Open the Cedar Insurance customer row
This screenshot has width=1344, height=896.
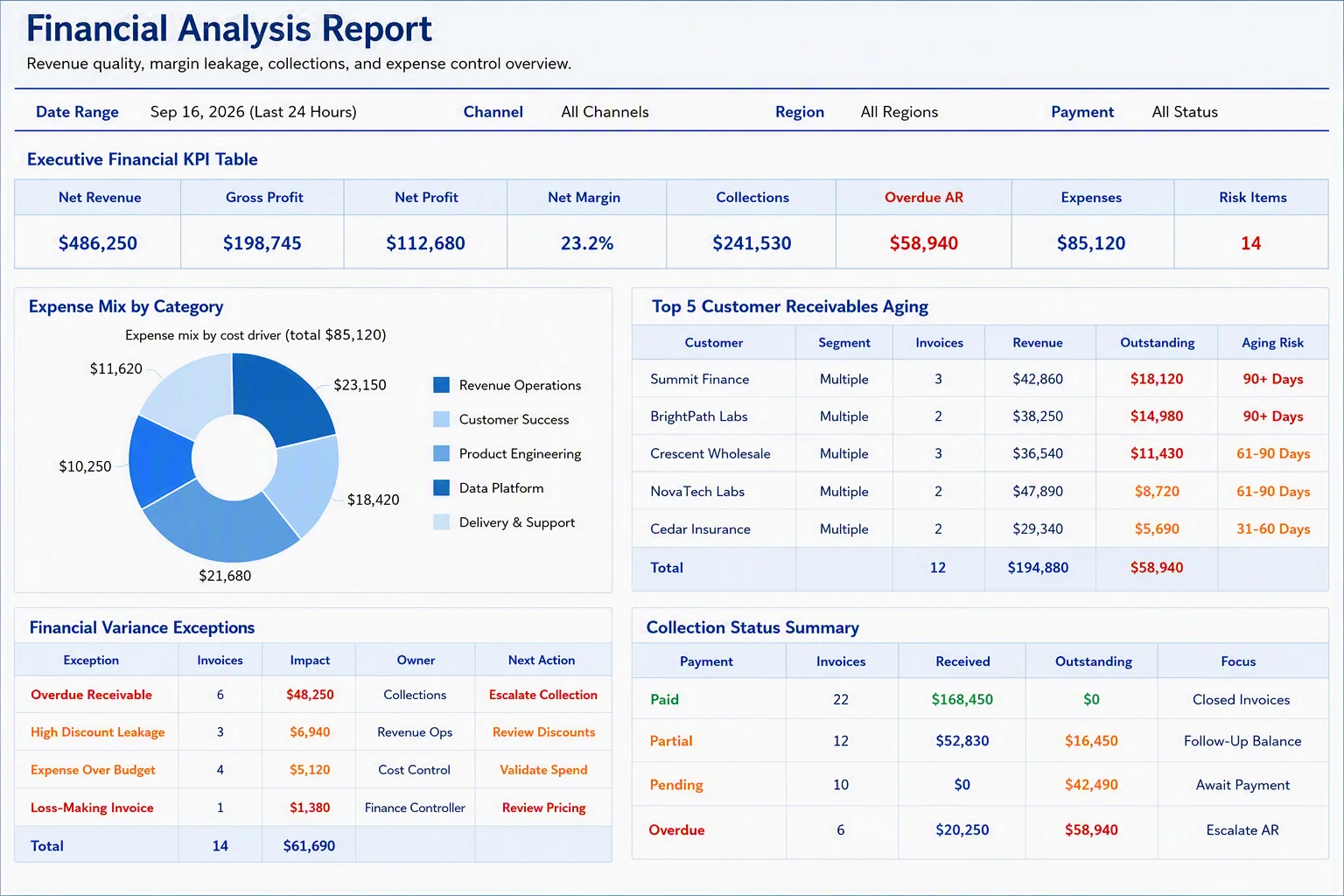point(980,528)
